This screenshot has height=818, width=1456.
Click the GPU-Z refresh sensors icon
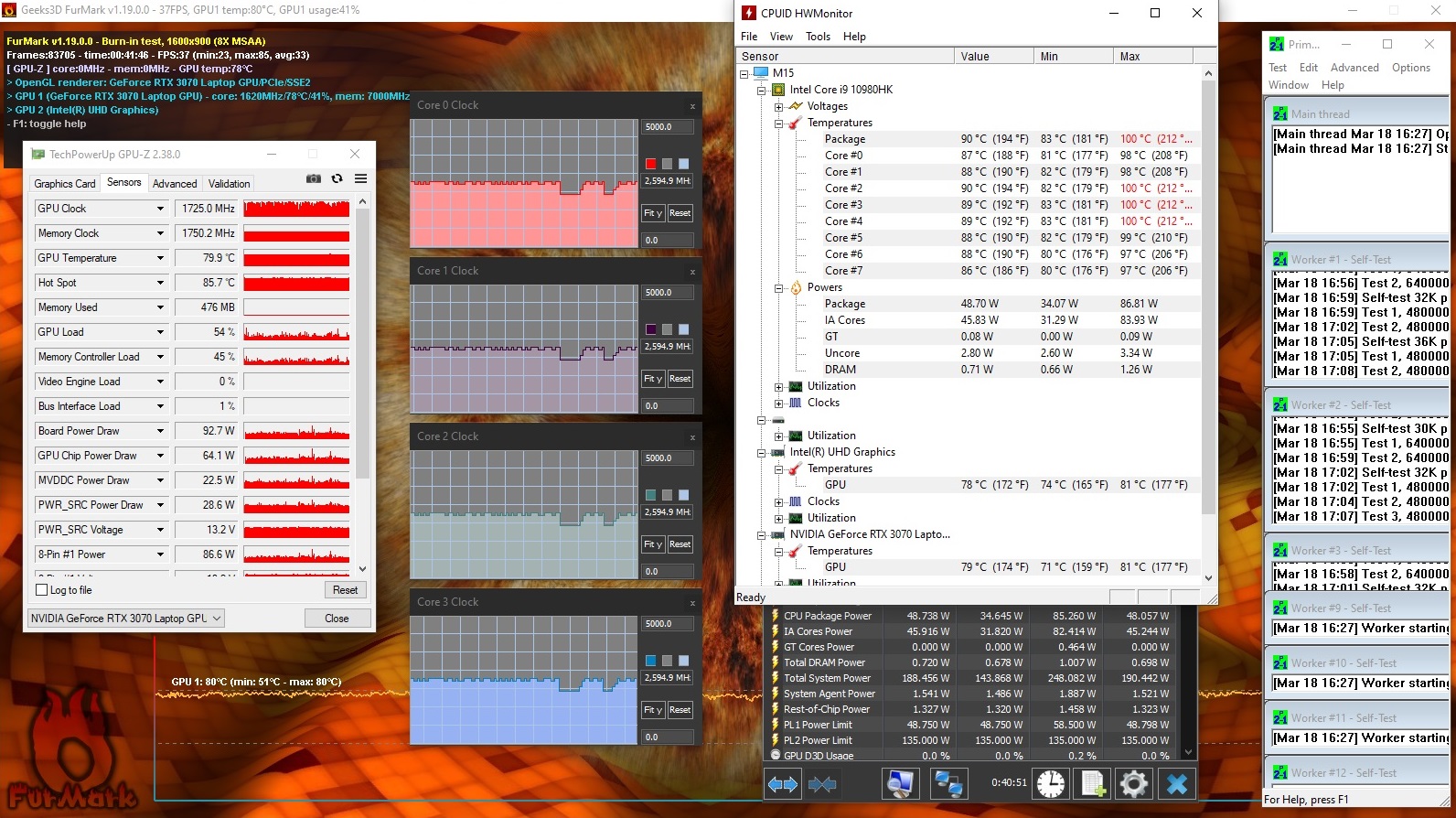pyautogui.click(x=337, y=178)
